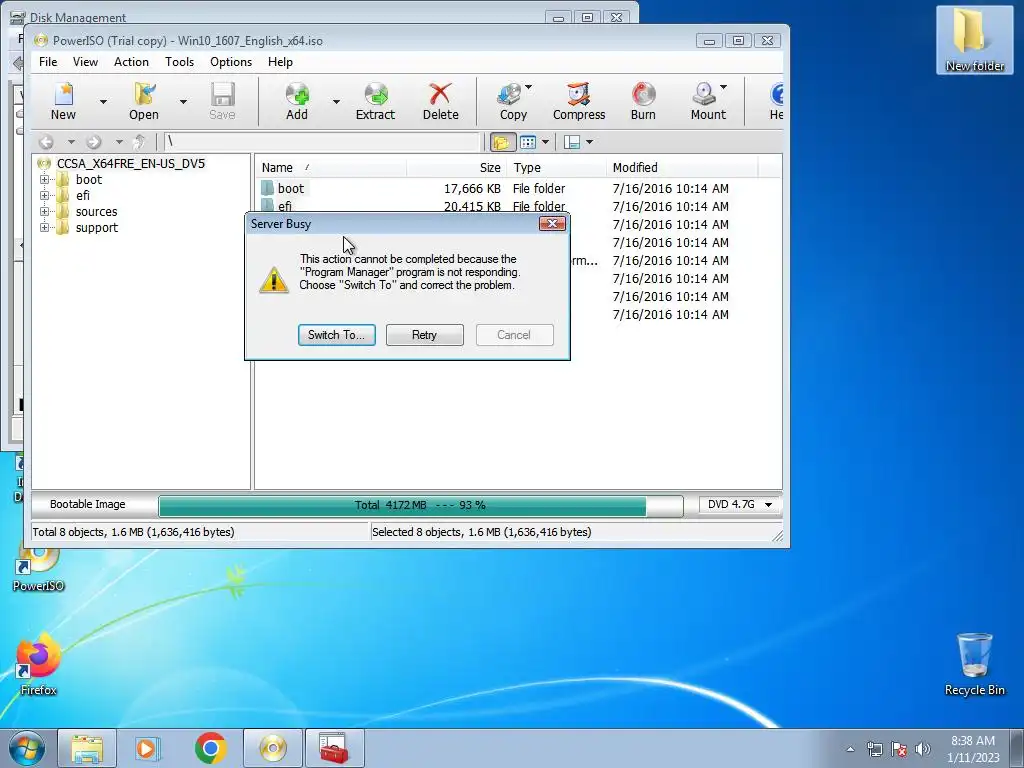The height and width of the screenshot is (768, 1024).
Task: Close the Server Busy dialog
Action: (x=552, y=224)
